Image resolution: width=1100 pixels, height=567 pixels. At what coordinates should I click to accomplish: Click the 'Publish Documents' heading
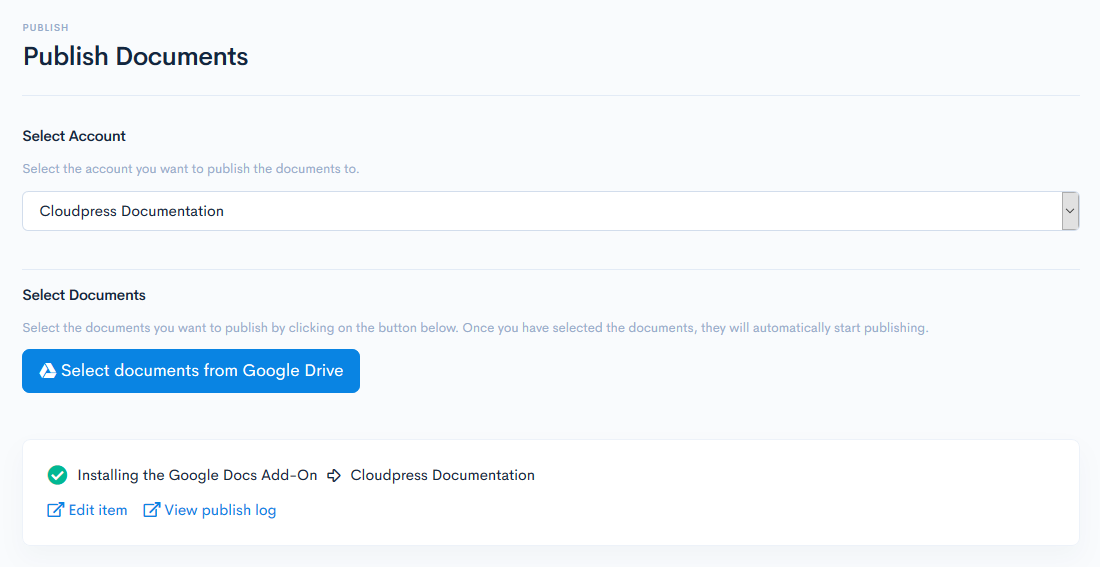[135, 56]
